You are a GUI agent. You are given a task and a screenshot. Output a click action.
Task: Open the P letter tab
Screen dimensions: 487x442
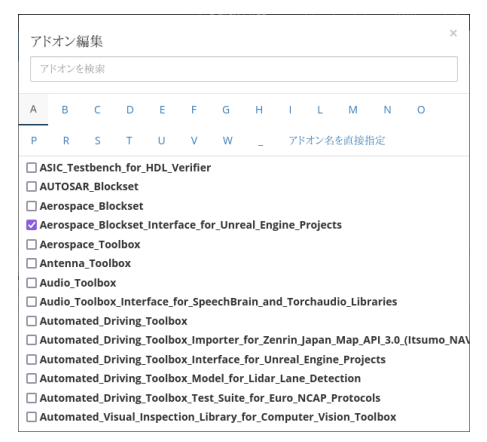[x=34, y=140]
